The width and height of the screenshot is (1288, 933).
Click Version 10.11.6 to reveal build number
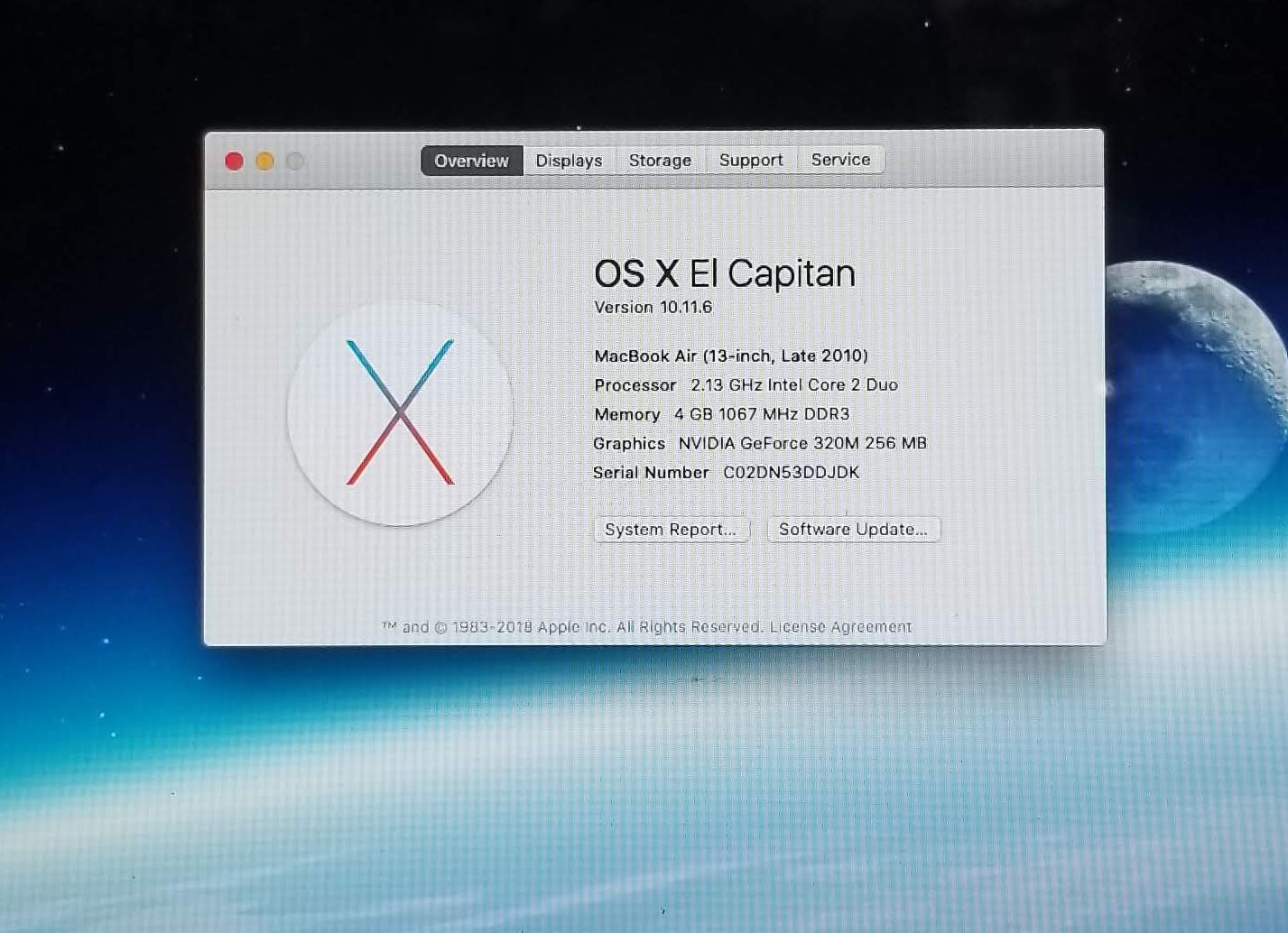coord(653,308)
